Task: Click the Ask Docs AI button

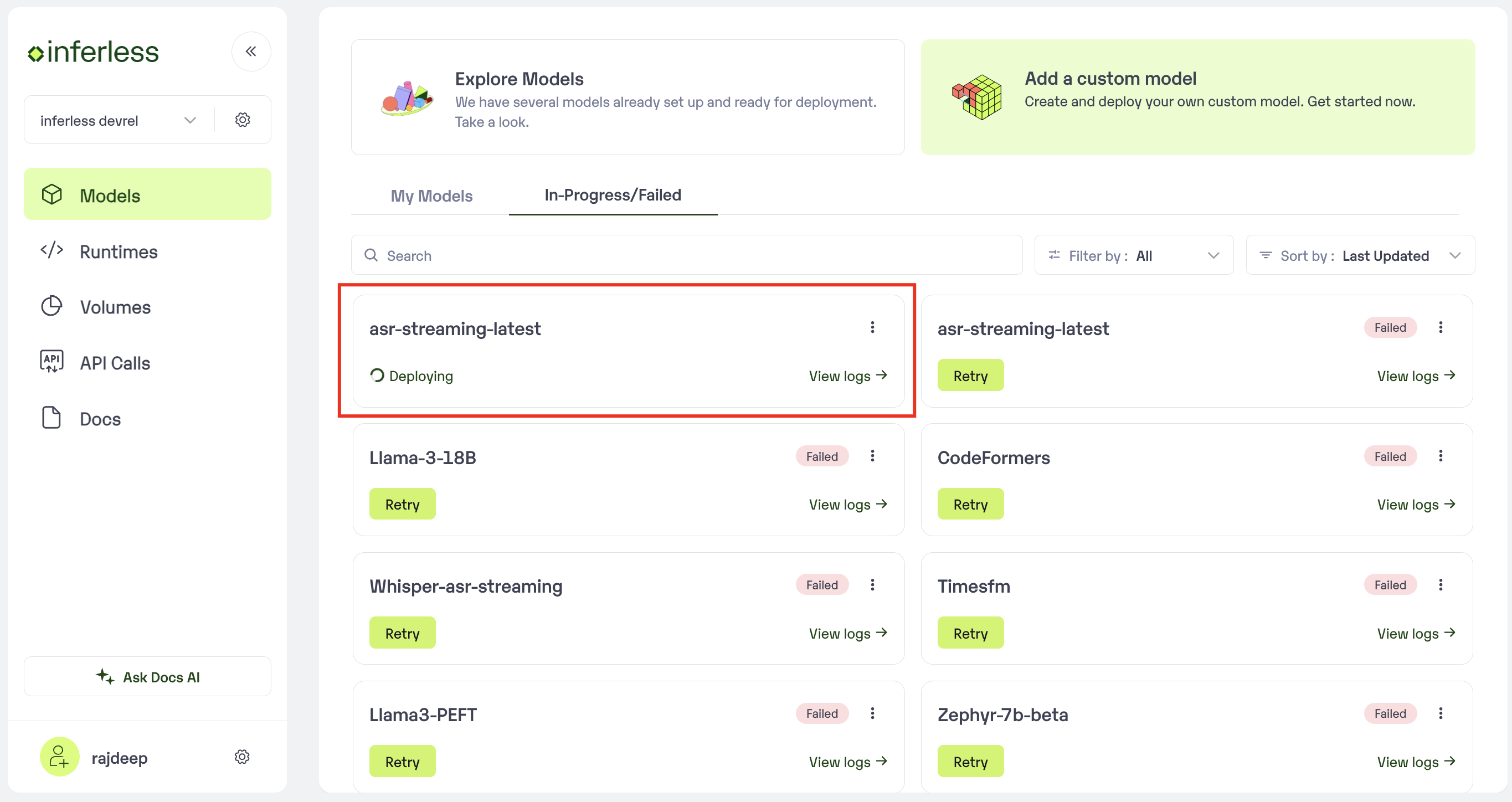Action: click(147, 677)
